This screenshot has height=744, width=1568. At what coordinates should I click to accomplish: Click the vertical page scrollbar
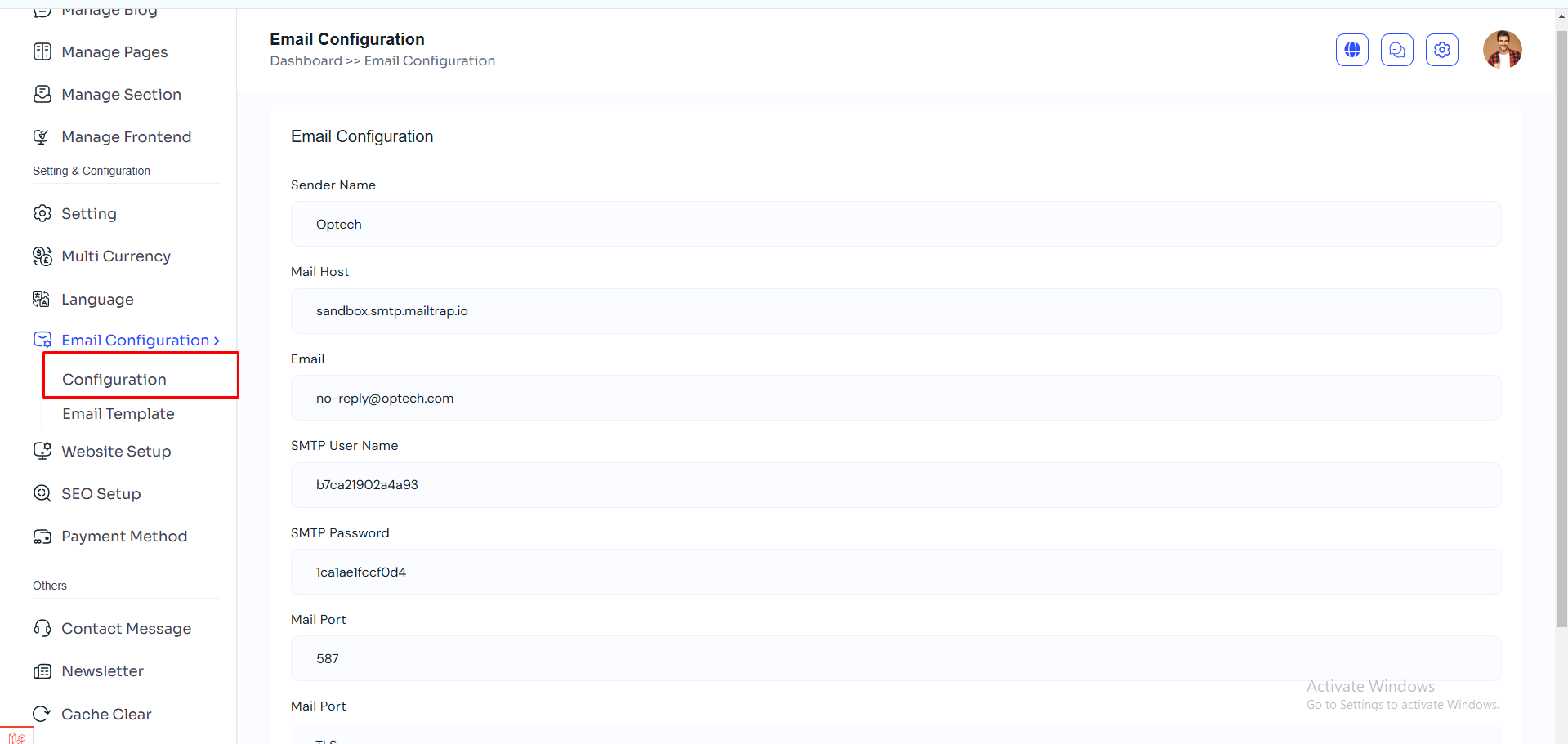tap(1561, 327)
